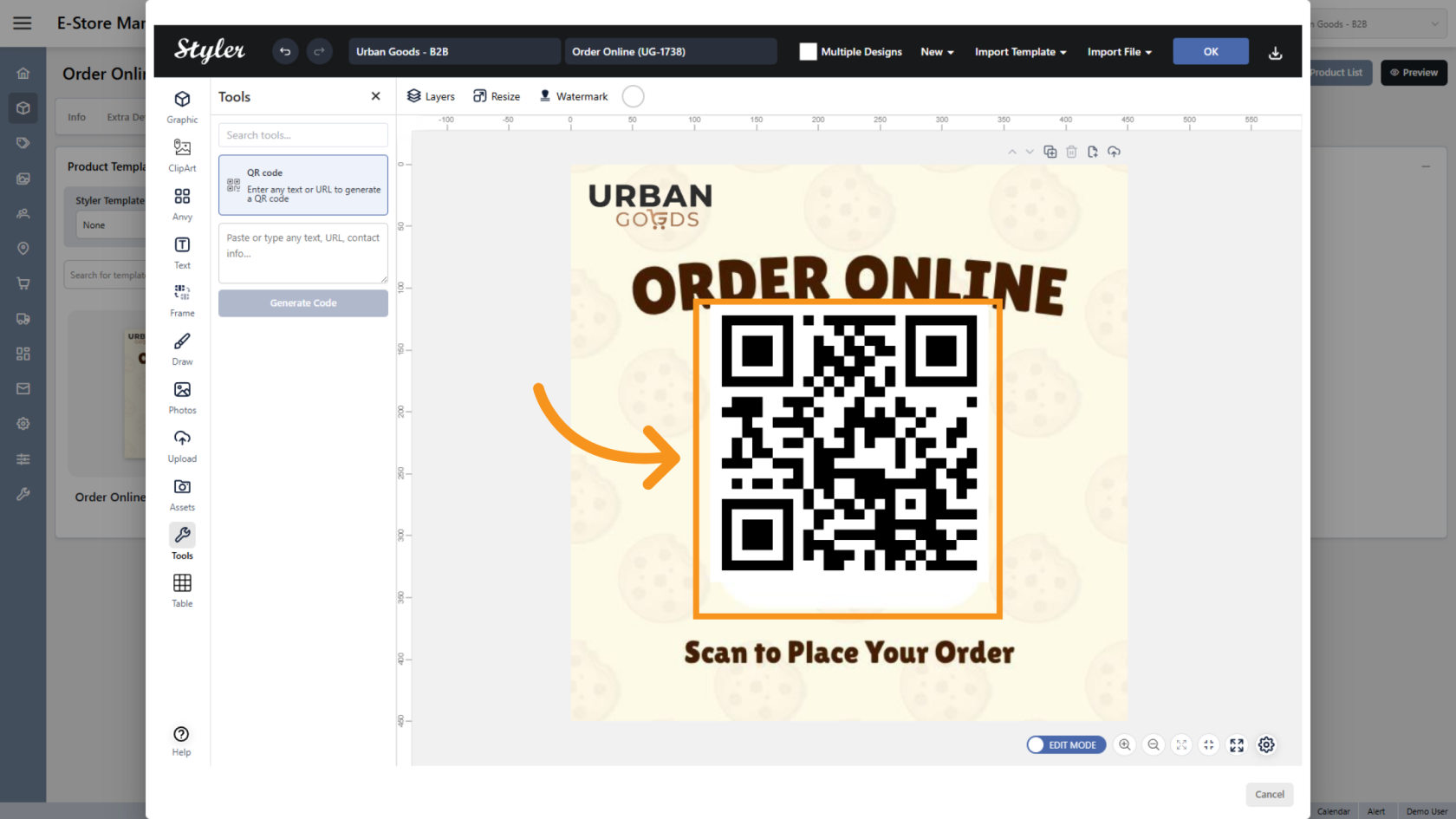
Task: Enter fullscreen canvas view
Action: [x=1237, y=744]
